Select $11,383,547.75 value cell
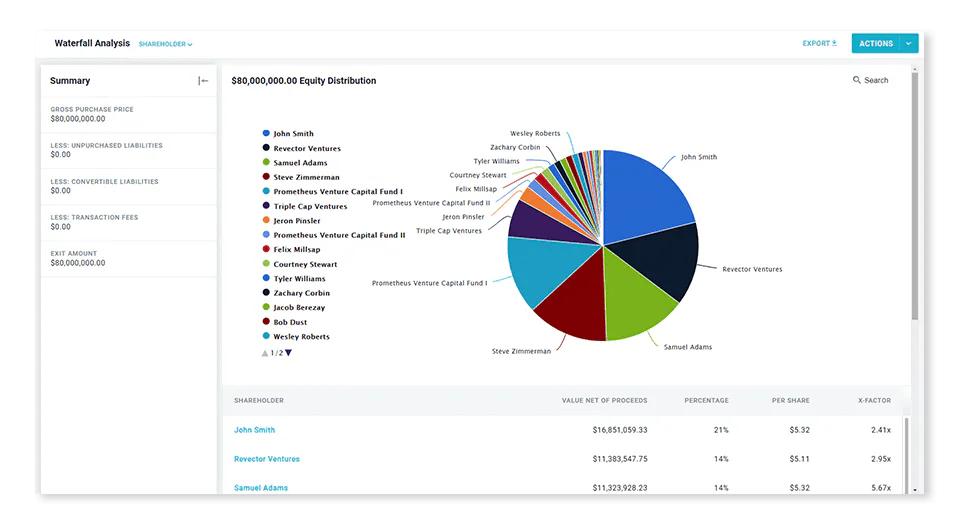 tap(620, 459)
